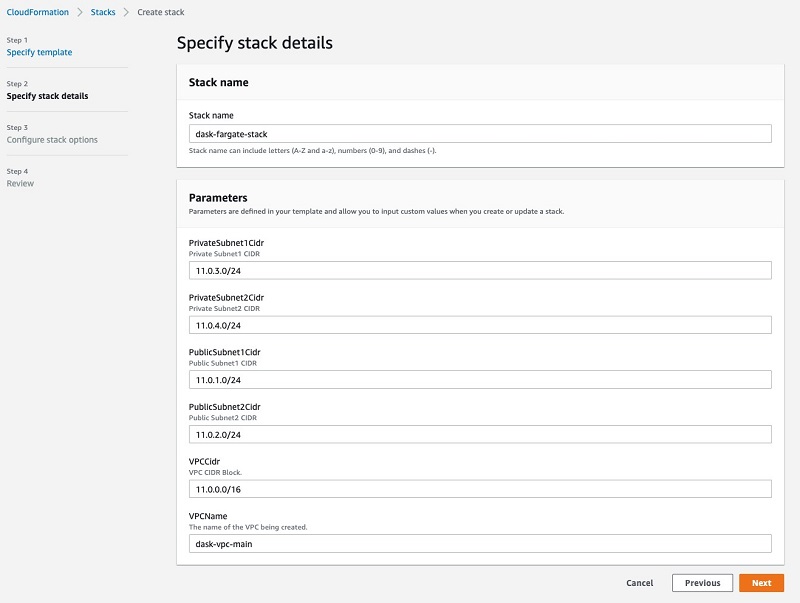
Task: Select the Specify stack details step
Action: [47, 96]
